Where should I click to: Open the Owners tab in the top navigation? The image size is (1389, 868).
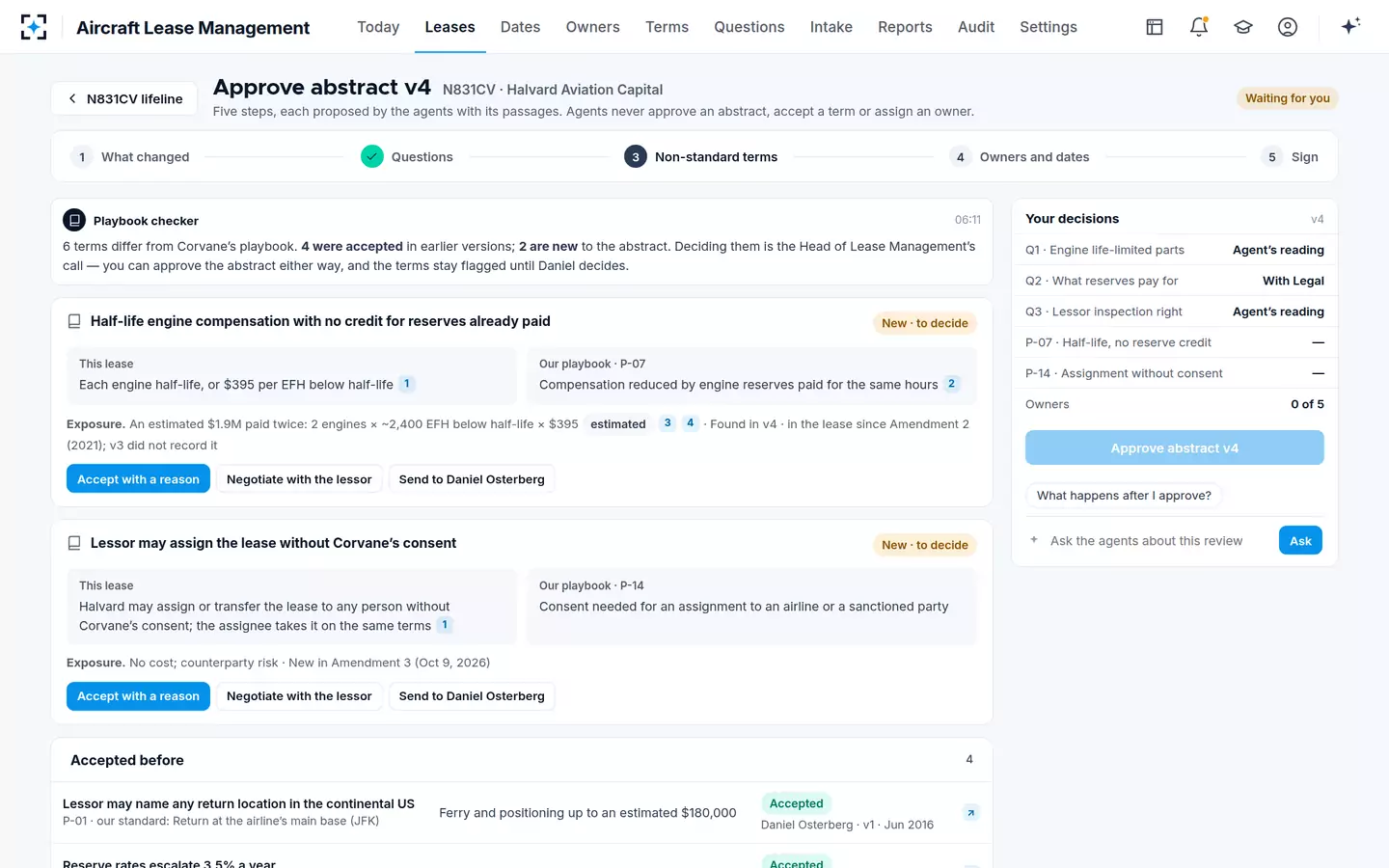pyautogui.click(x=592, y=27)
